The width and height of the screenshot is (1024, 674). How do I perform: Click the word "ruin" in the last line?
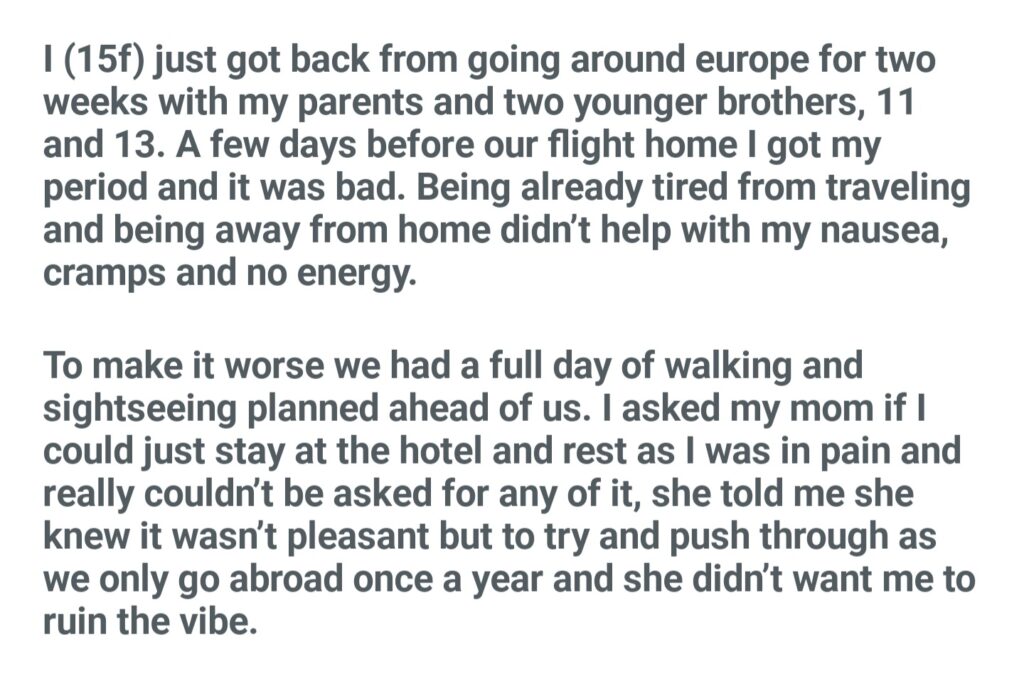point(81,623)
